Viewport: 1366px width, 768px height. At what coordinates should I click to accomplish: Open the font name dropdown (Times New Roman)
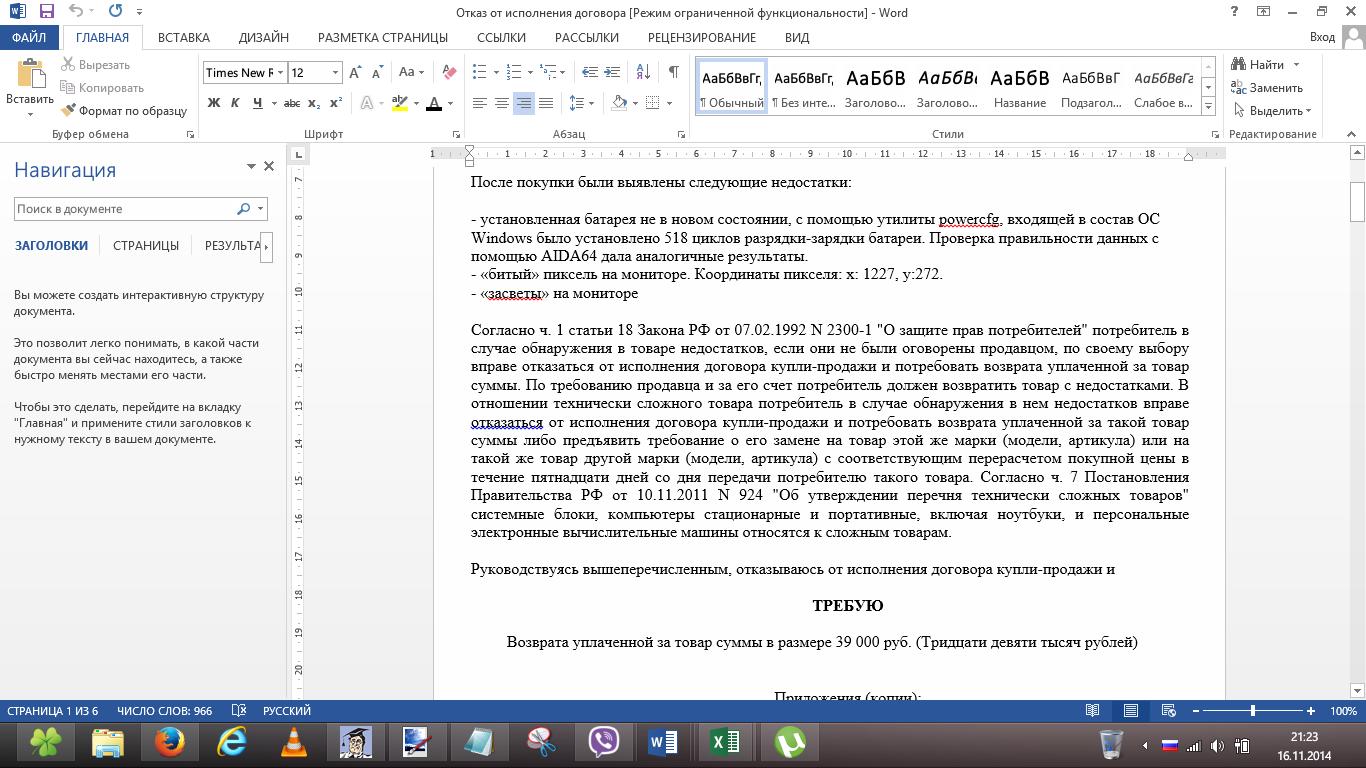(x=281, y=72)
